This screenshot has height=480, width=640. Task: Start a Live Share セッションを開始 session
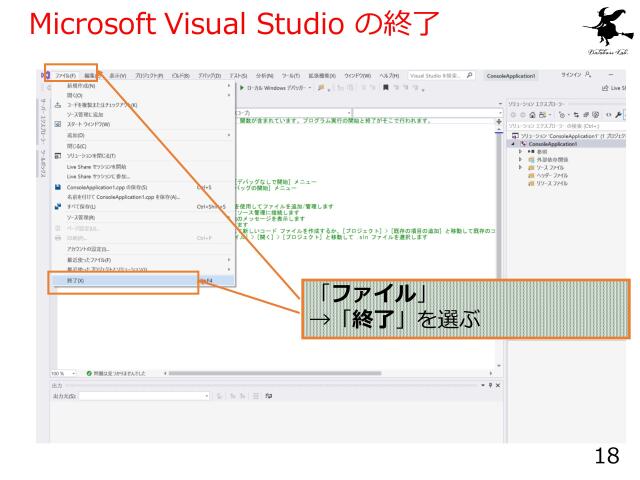142,167
